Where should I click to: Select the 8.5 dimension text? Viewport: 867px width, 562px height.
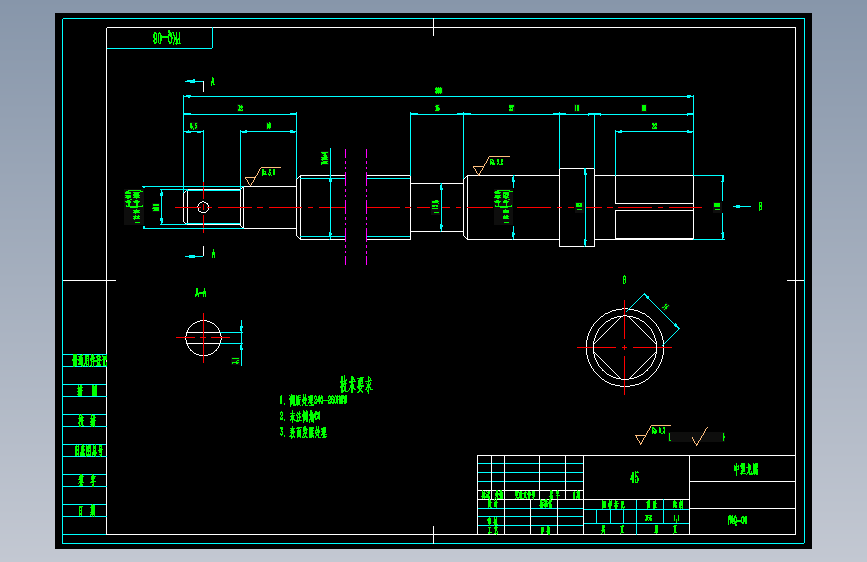tap(194, 126)
